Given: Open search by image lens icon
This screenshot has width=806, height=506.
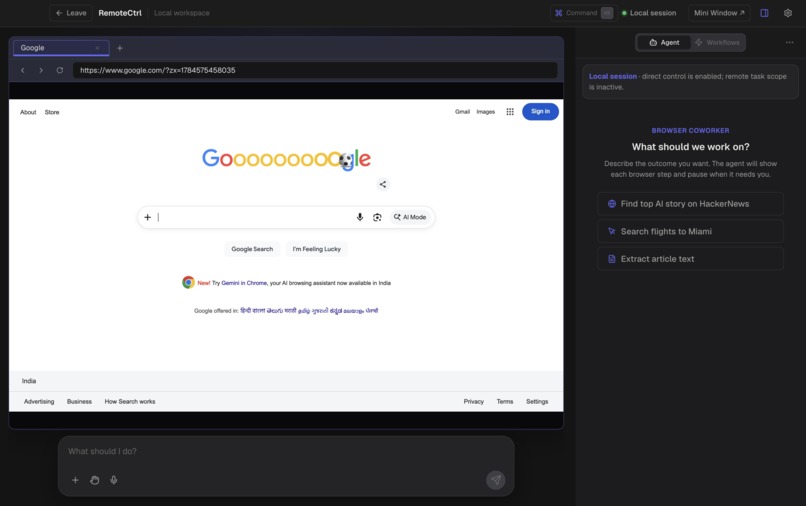Looking at the screenshot, I should click(377, 217).
